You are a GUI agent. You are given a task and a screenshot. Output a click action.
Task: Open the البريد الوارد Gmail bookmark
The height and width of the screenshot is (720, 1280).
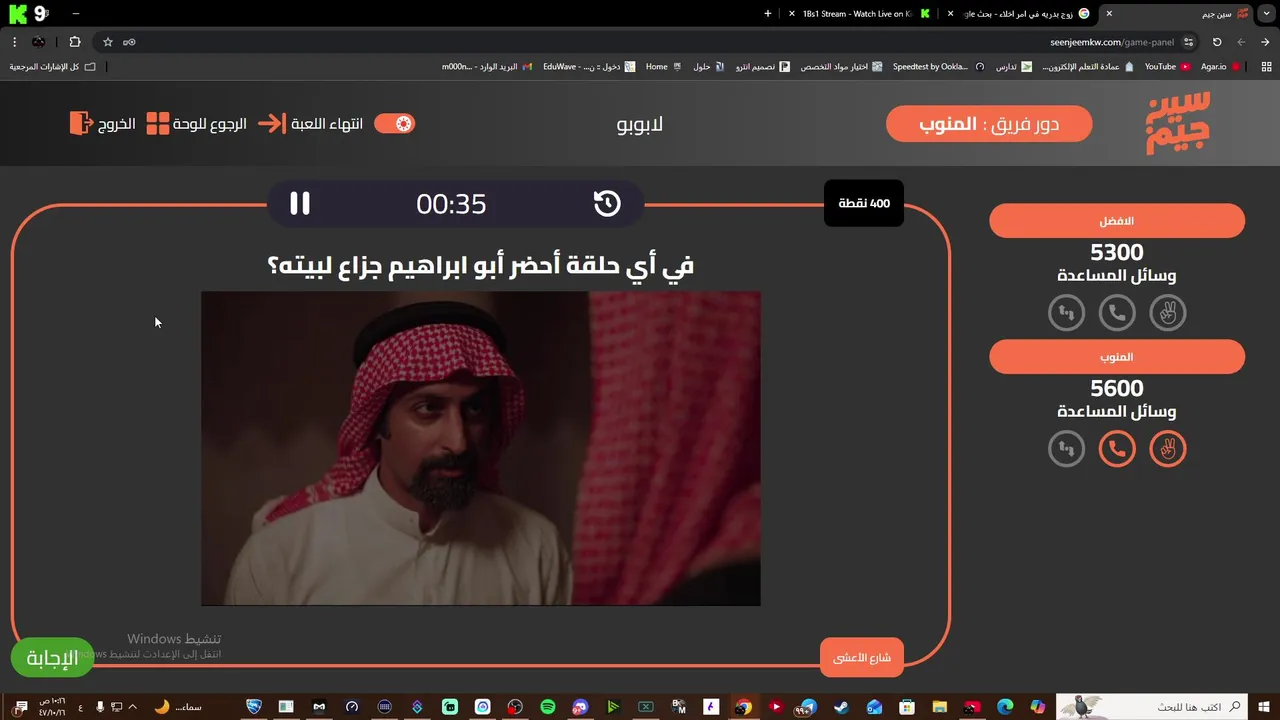point(489,67)
